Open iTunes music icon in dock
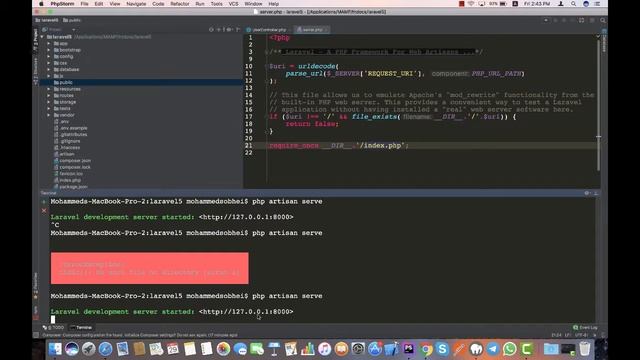 (x=324, y=349)
